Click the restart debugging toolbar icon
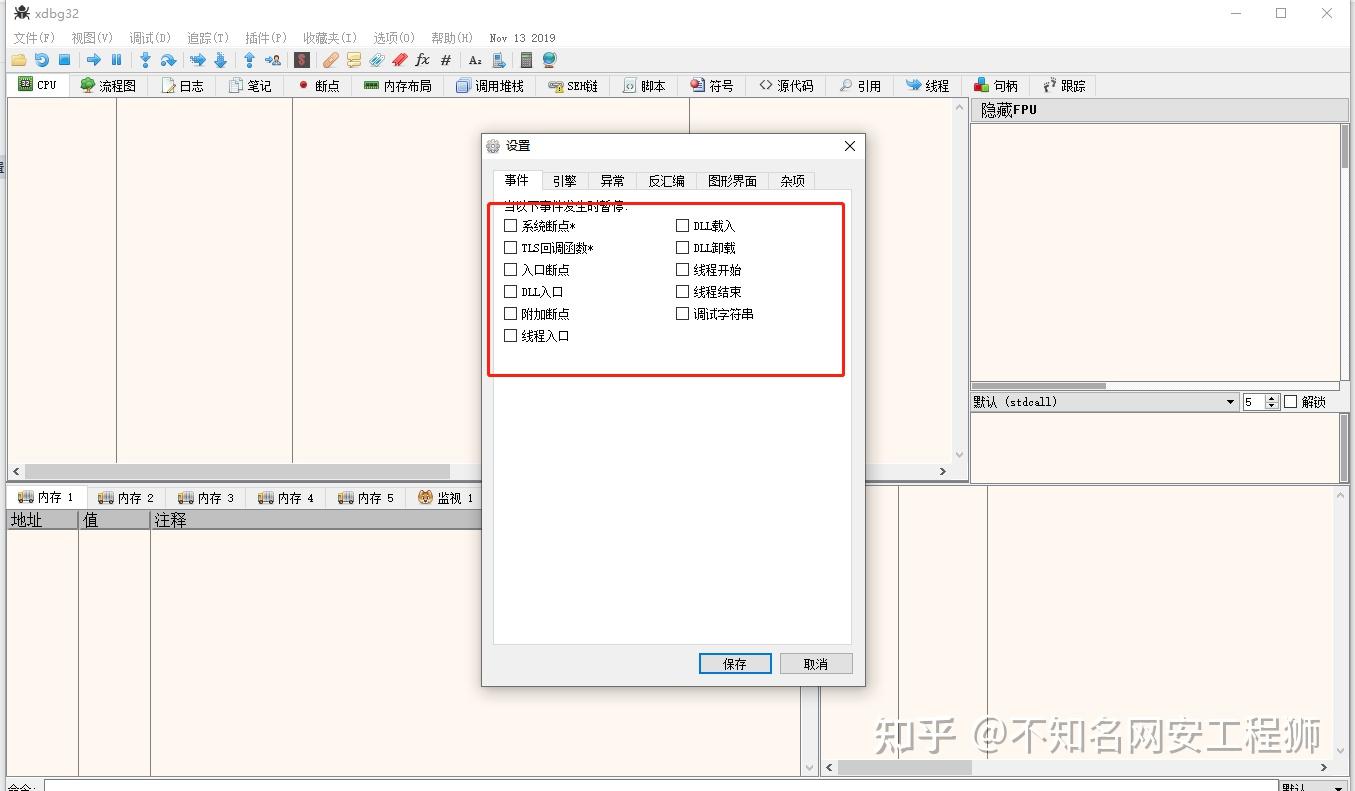The height and width of the screenshot is (791, 1355). click(x=41, y=60)
